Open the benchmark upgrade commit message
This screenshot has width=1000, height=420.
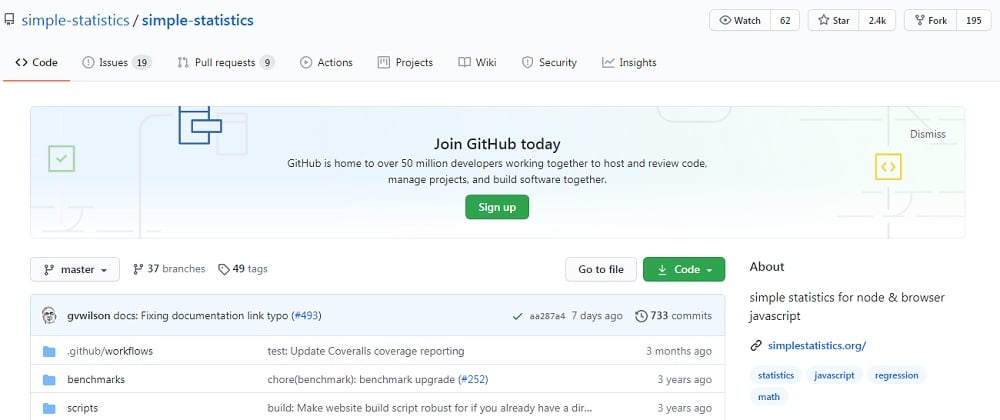click(x=361, y=379)
